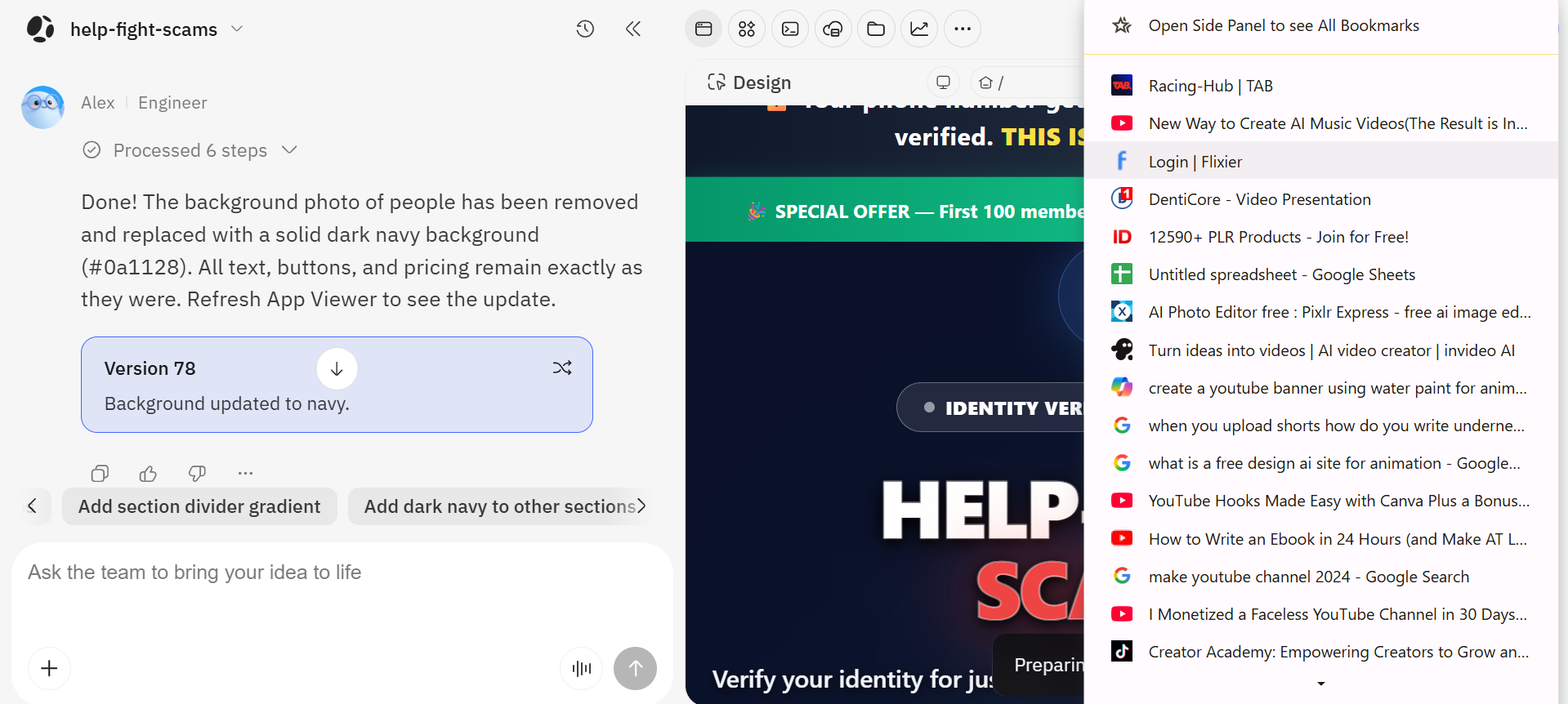Open the App Viewer window icon
The width and height of the screenshot is (1568, 704).
(x=704, y=29)
